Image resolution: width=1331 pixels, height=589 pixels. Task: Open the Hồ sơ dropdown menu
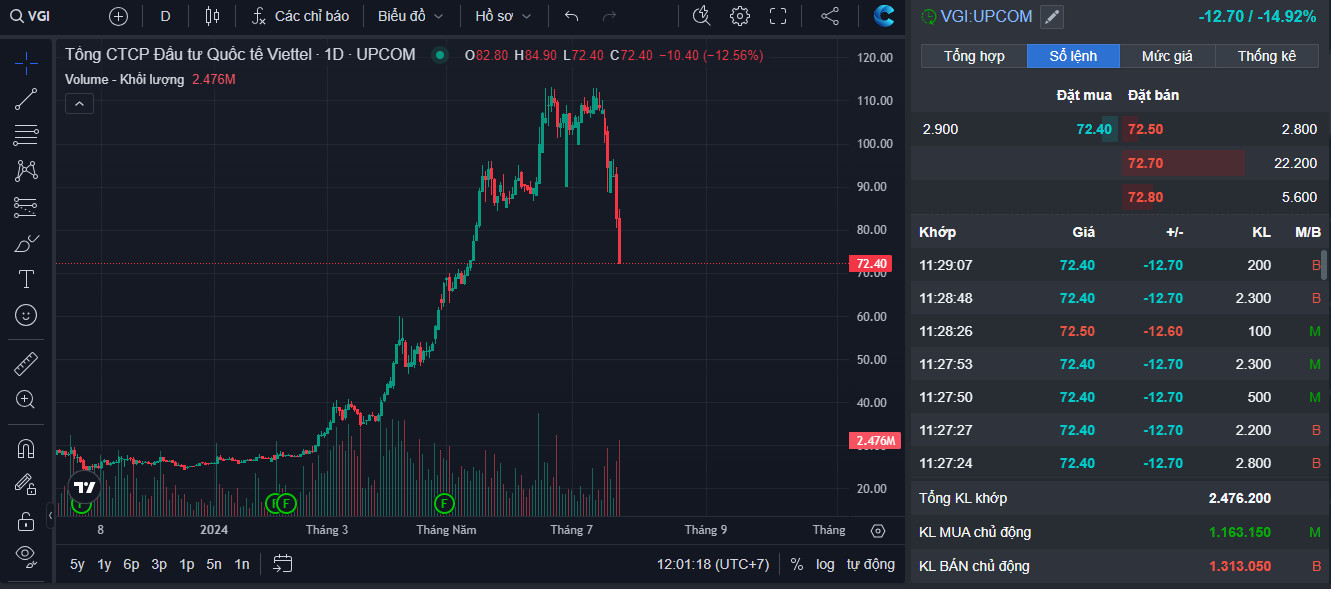click(x=503, y=16)
